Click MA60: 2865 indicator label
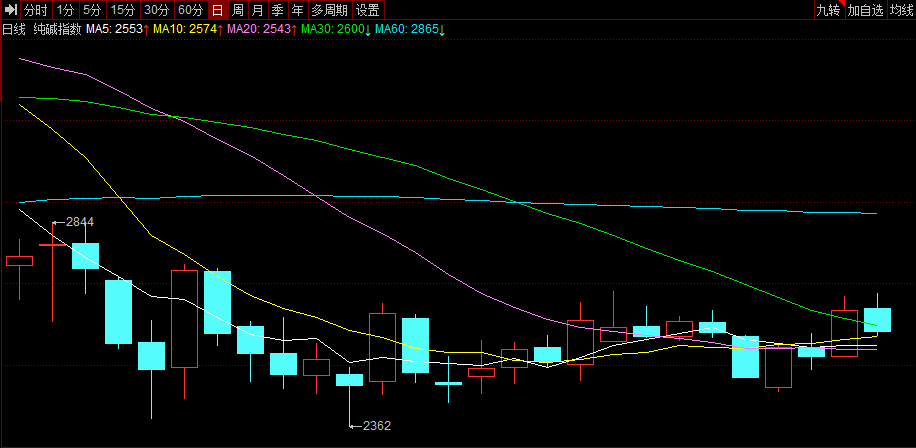The width and height of the screenshot is (916, 448). click(410, 29)
